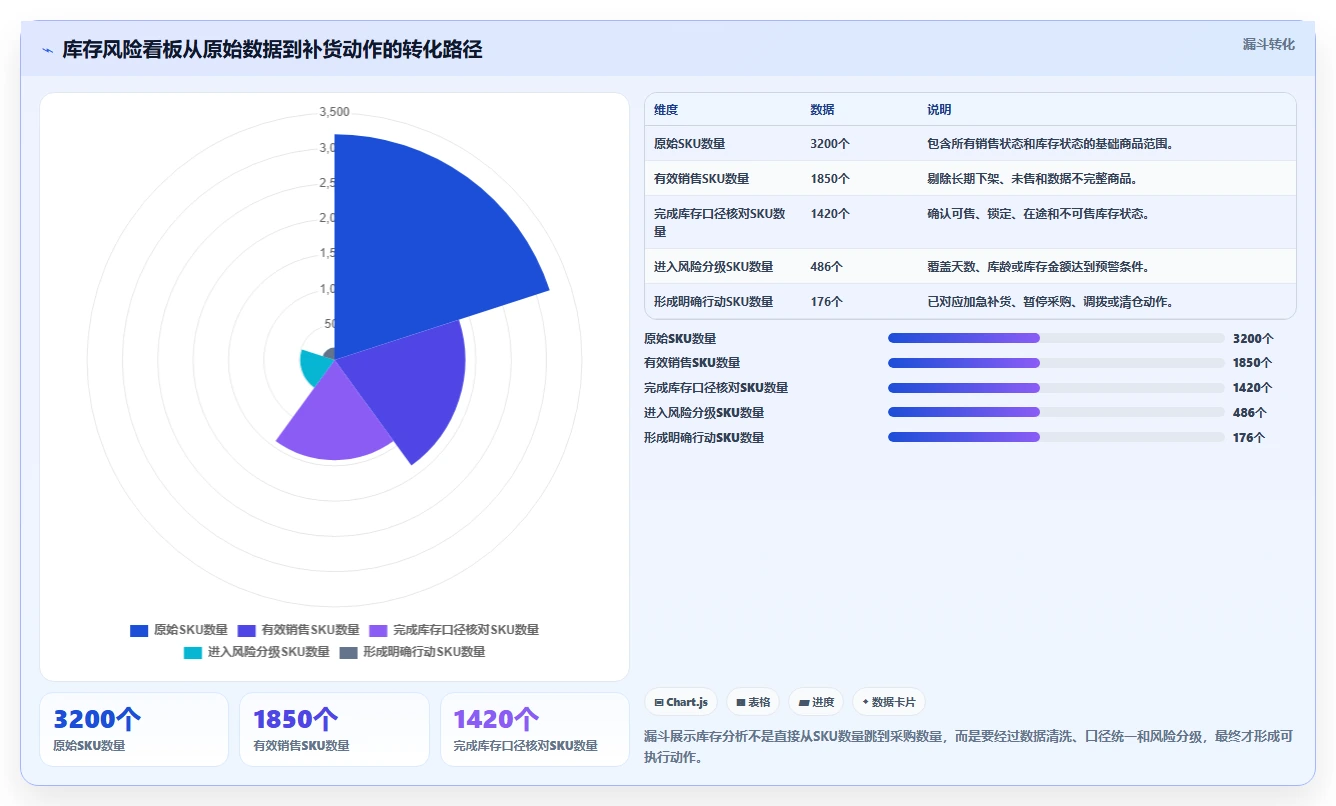Toggle 完成库存口径核对SKU数量 legend item
This screenshot has height=806, width=1336.
pos(454,630)
